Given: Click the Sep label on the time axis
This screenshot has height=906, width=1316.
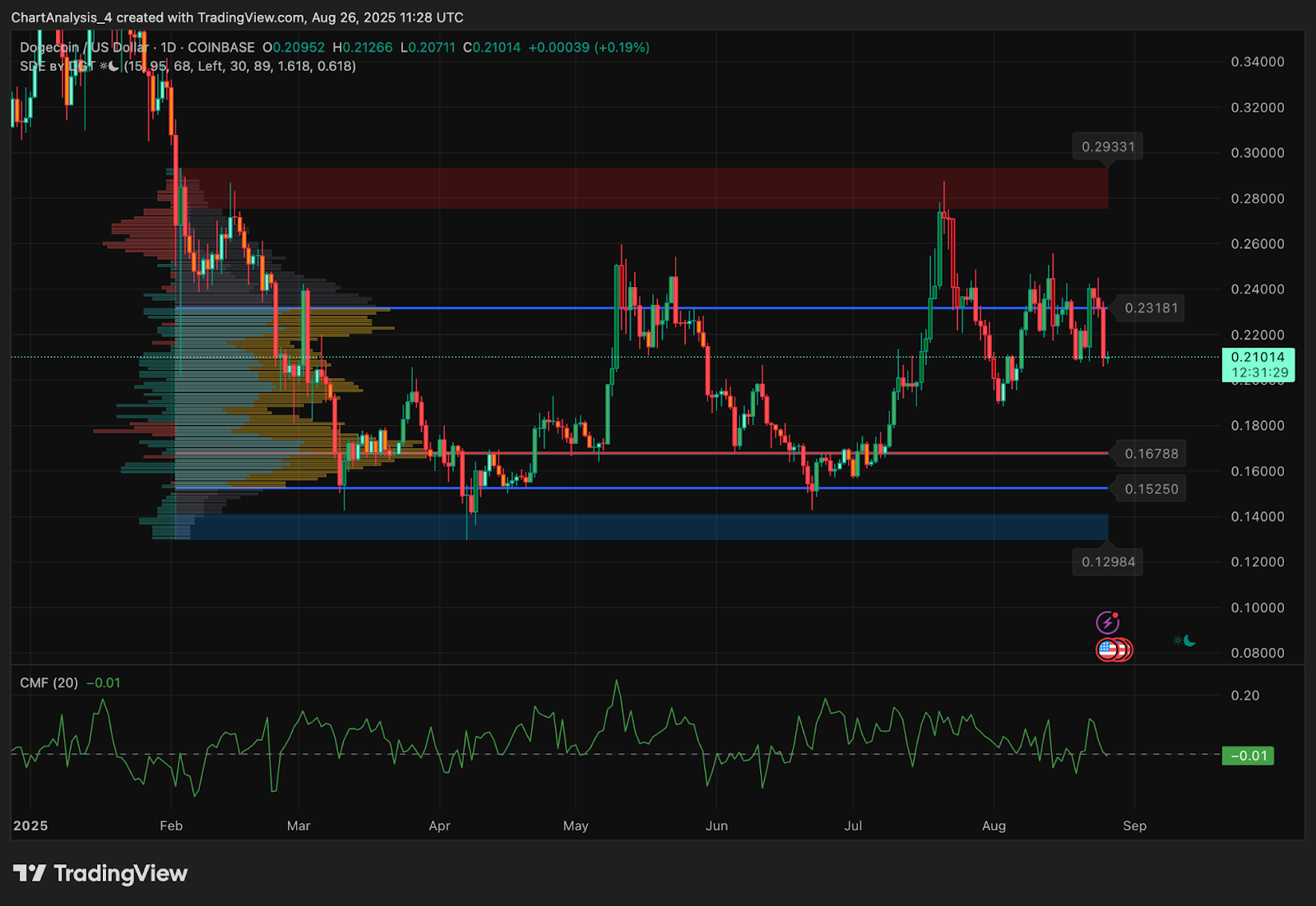Looking at the screenshot, I should point(1134,826).
